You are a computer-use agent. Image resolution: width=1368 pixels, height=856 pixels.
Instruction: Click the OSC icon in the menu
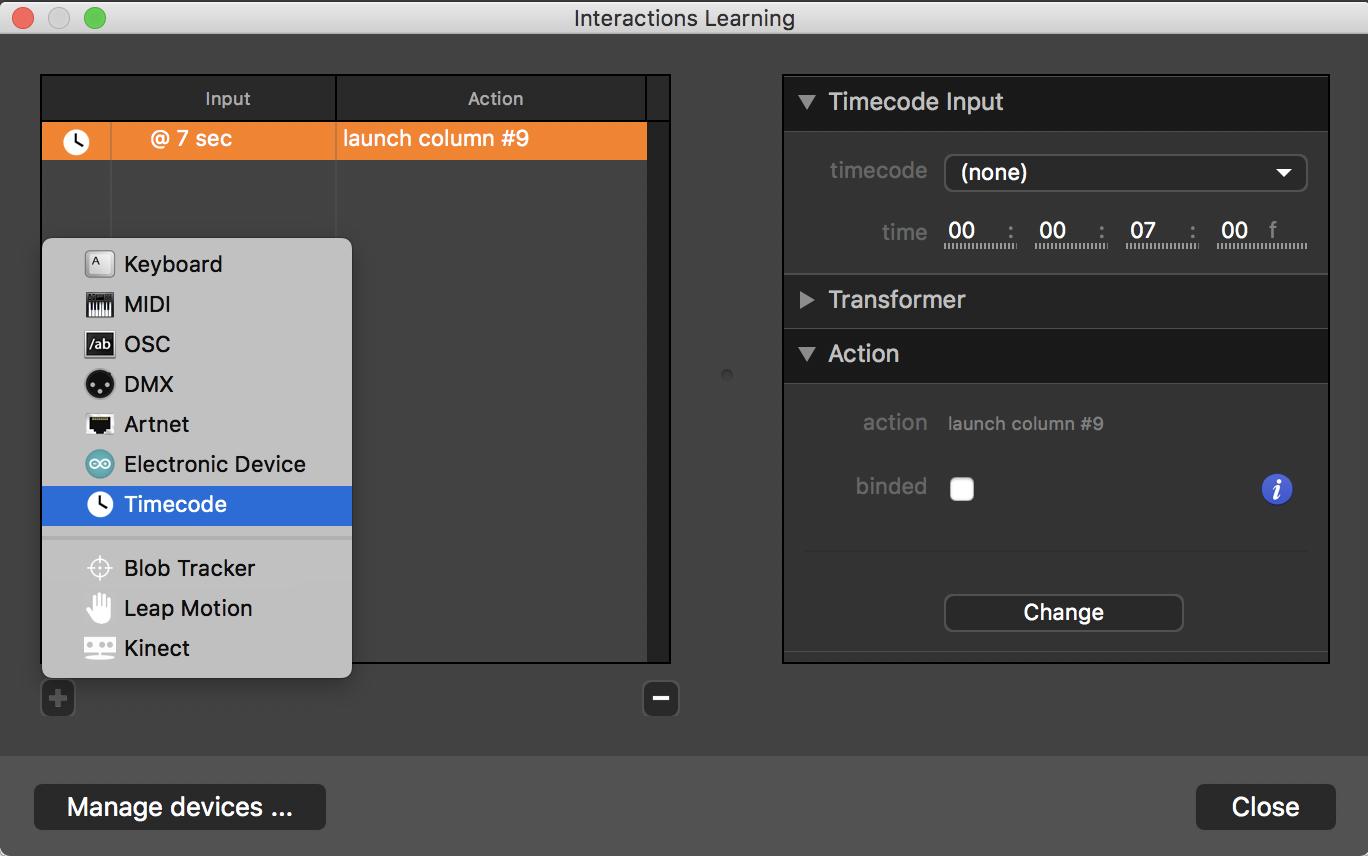99,344
